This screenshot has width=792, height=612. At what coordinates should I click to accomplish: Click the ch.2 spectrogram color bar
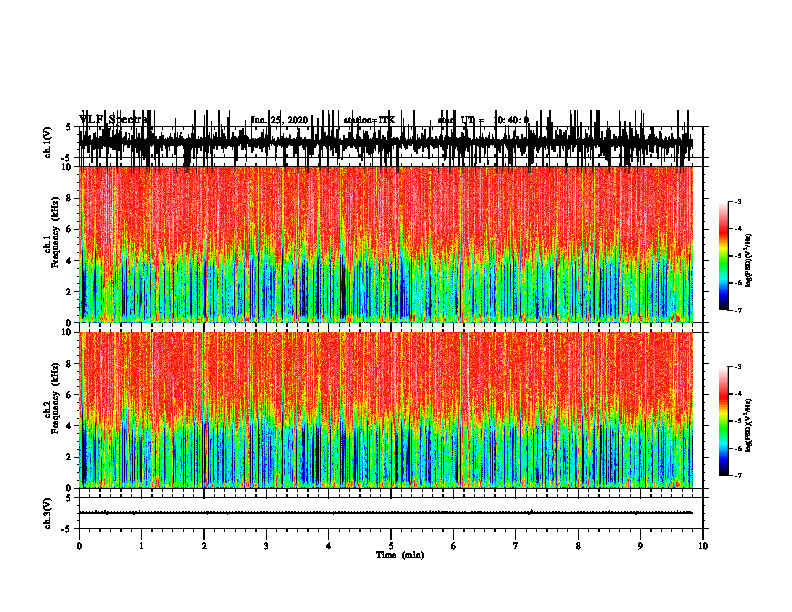point(724,421)
